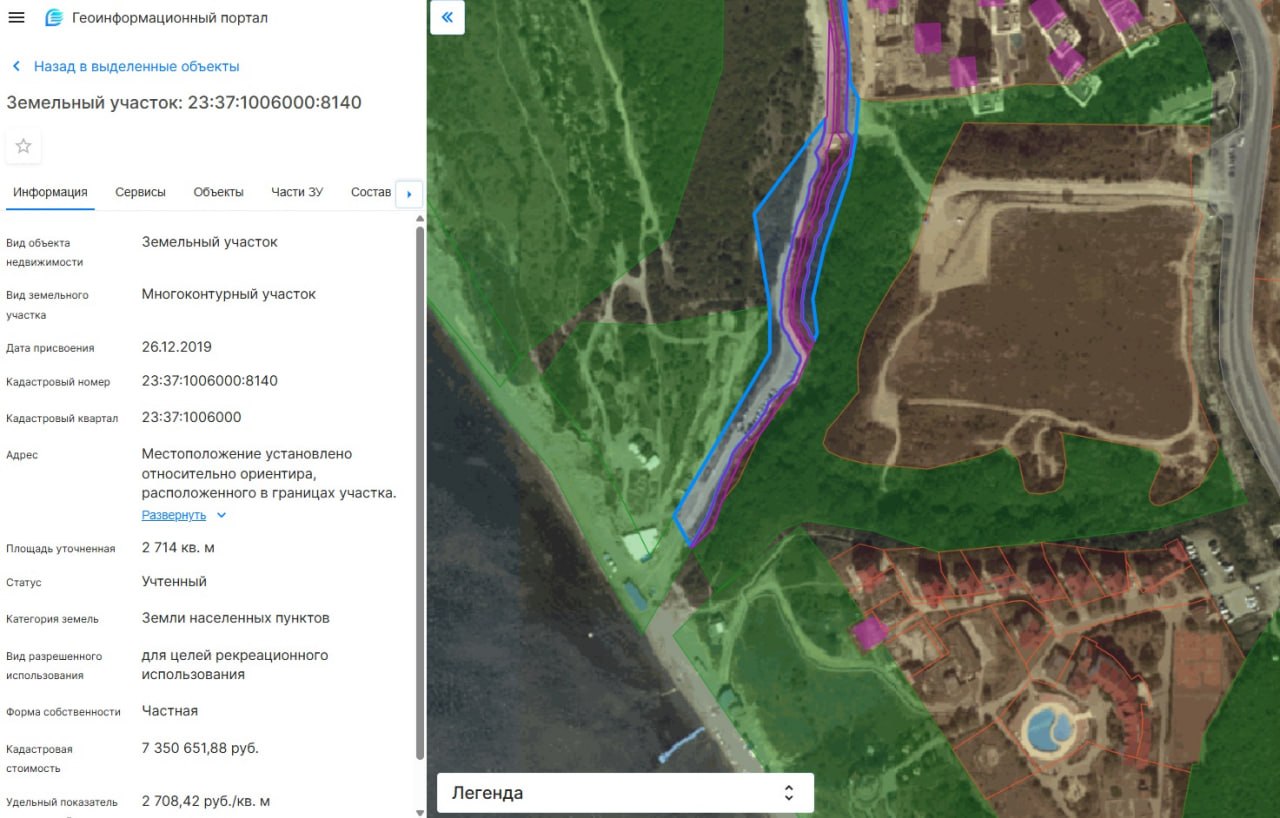Open the Сервисы tab

140,192
